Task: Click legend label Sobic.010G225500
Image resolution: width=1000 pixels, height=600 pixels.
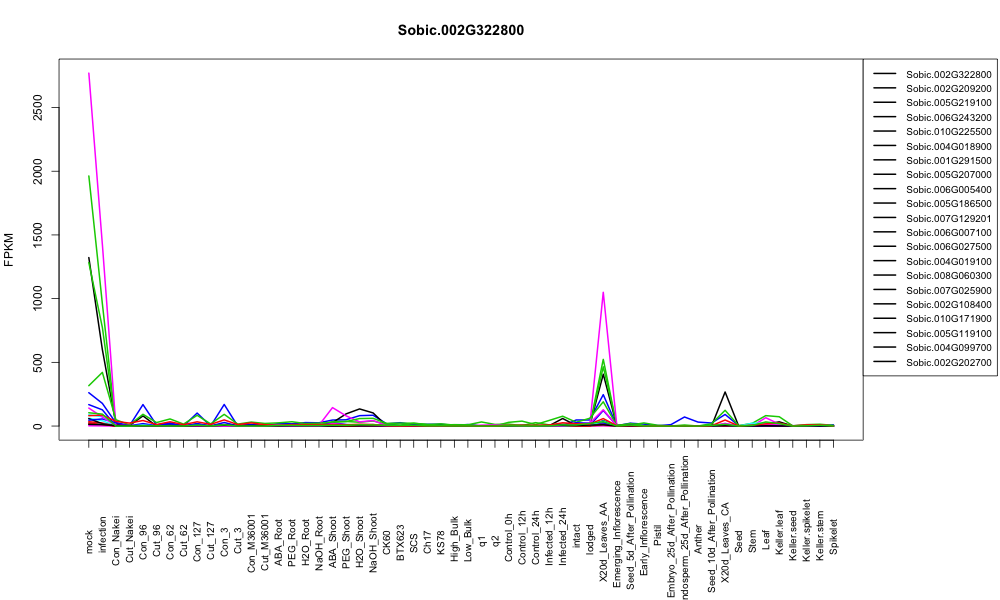Action: (948, 131)
